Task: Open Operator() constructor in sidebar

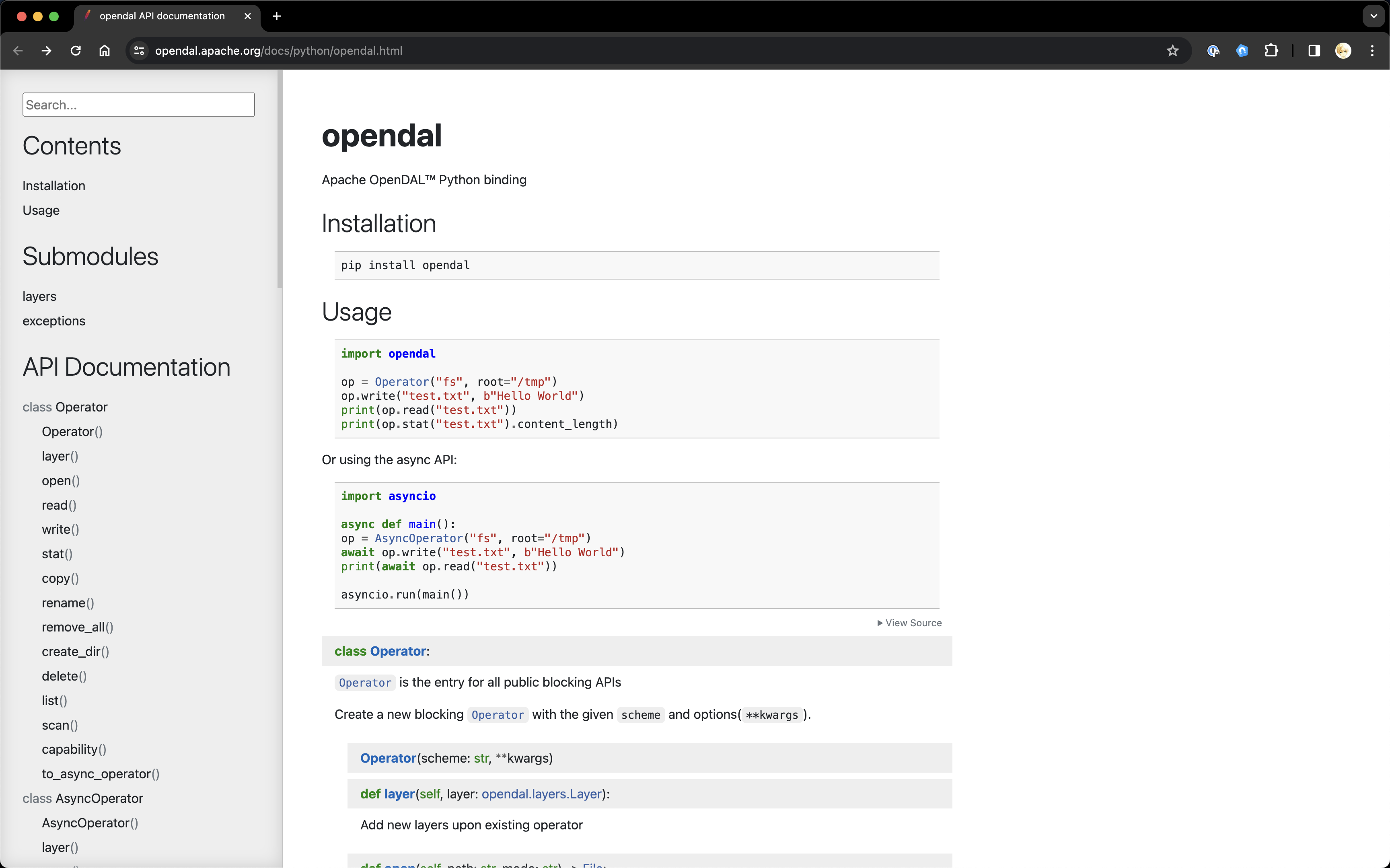Action: (x=72, y=432)
